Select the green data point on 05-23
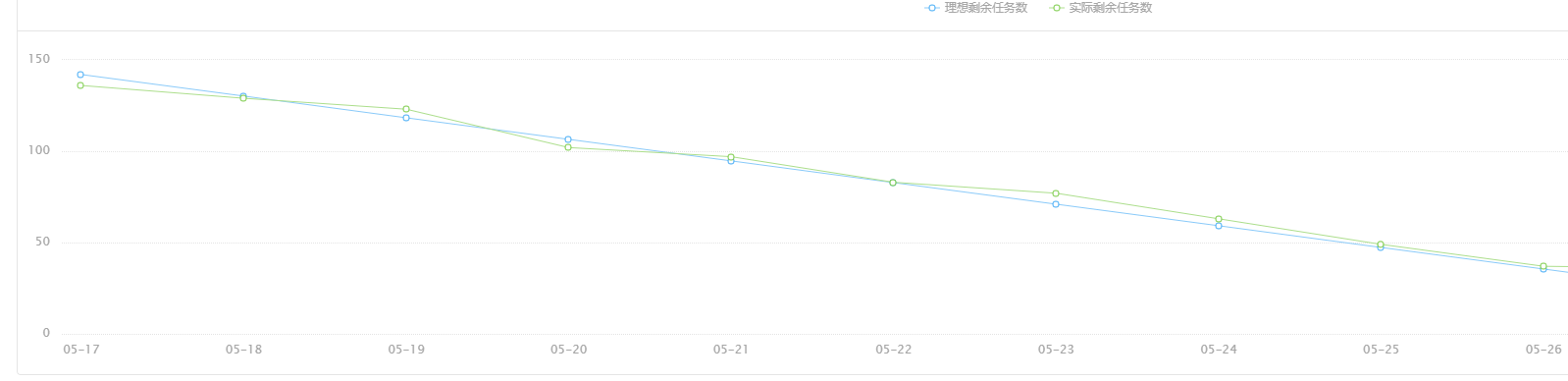This screenshot has width=1568, height=381. tap(1056, 193)
